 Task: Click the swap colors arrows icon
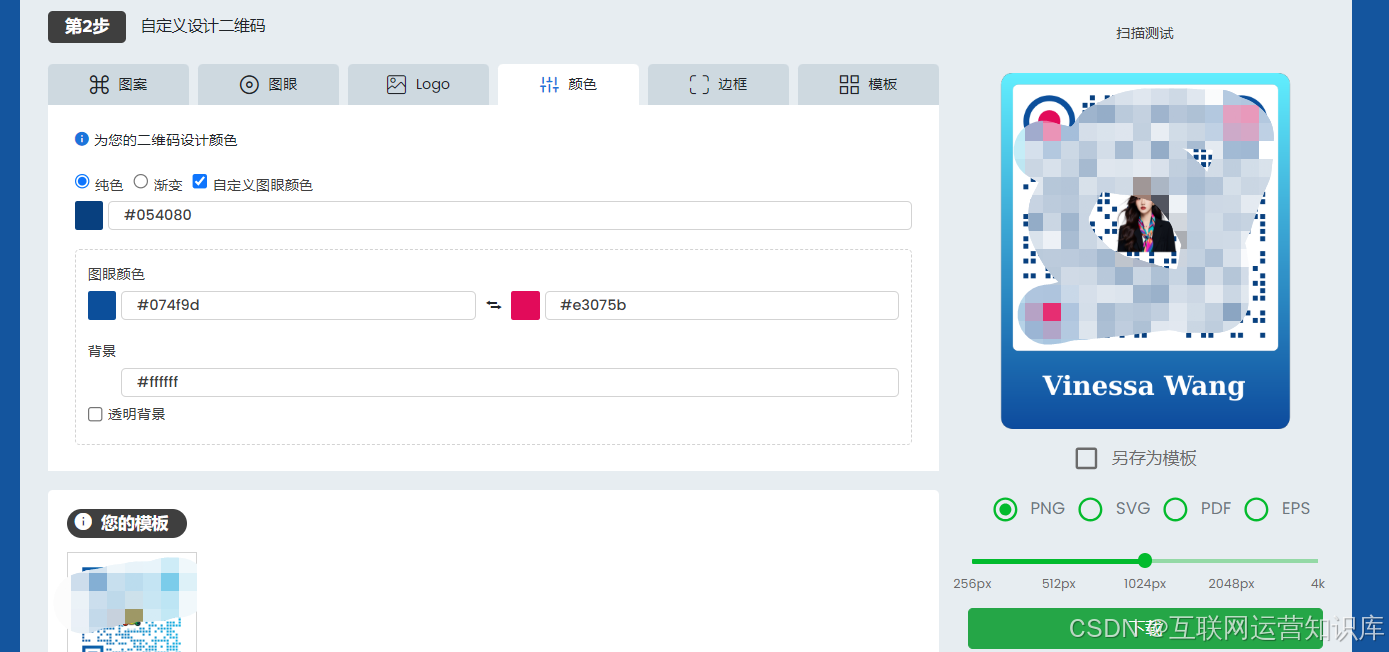click(494, 305)
